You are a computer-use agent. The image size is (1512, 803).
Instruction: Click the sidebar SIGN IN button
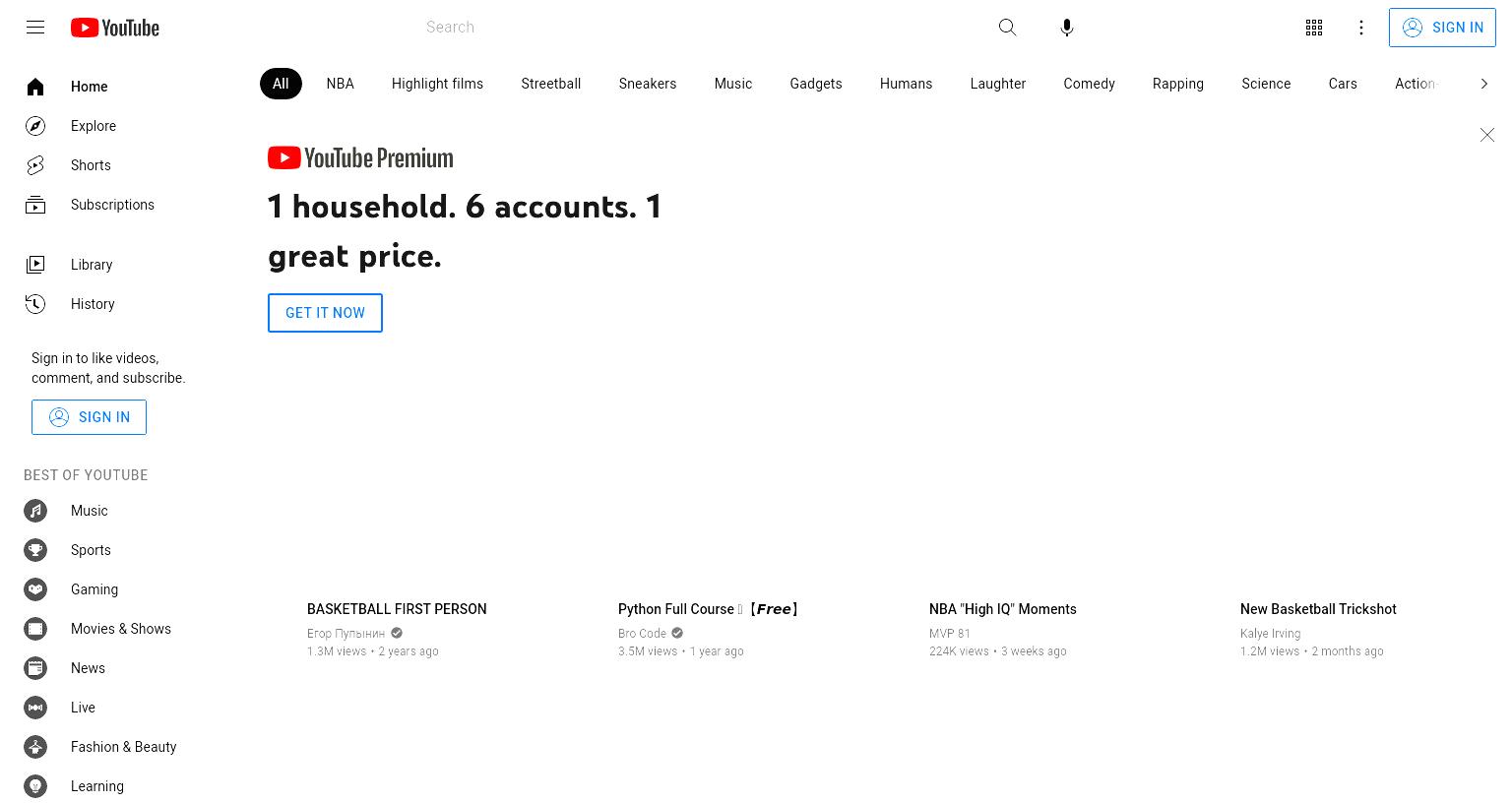(x=89, y=417)
